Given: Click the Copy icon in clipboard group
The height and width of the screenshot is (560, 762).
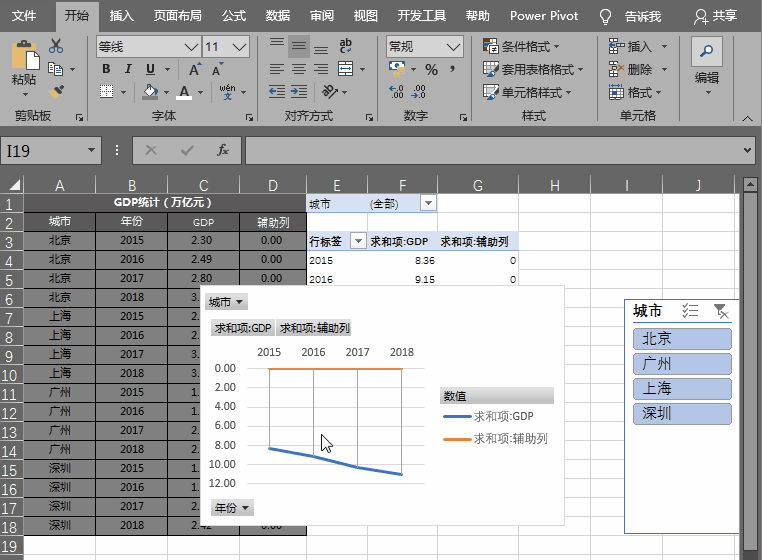Looking at the screenshot, I should pos(55,69).
